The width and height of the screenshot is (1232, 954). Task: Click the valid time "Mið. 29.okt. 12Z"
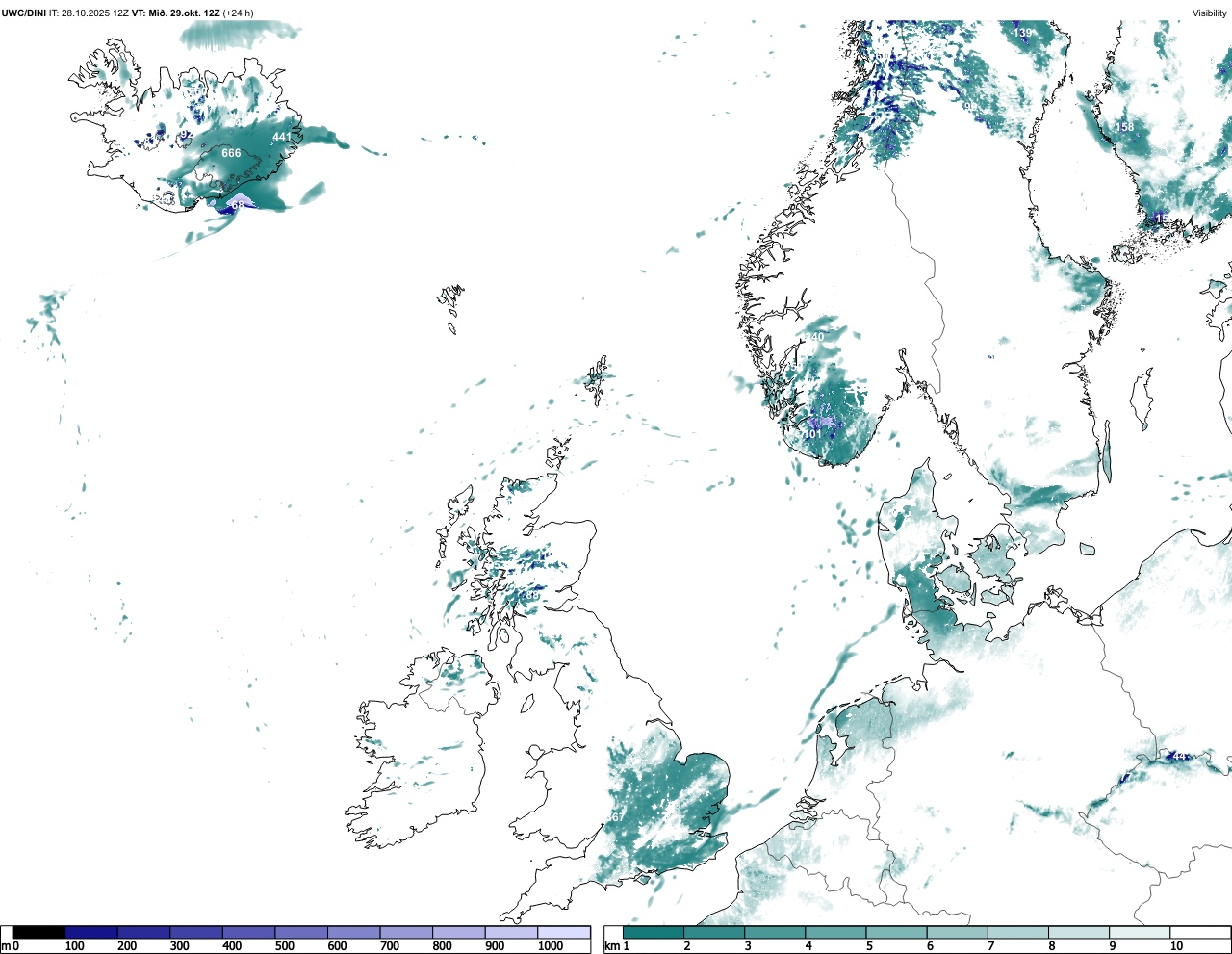[184, 13]
